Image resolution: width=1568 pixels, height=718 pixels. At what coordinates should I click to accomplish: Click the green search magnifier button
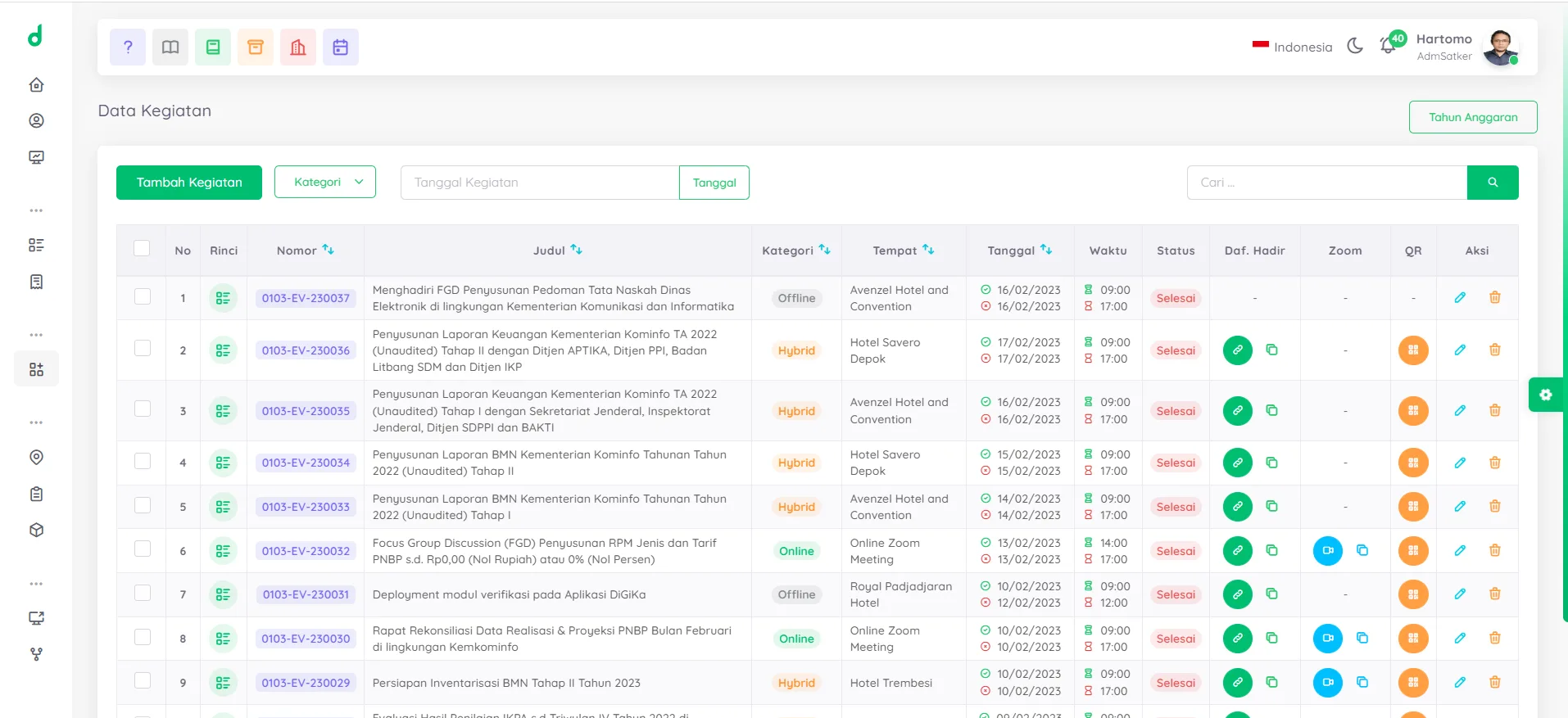click(x=1493, y=183)
